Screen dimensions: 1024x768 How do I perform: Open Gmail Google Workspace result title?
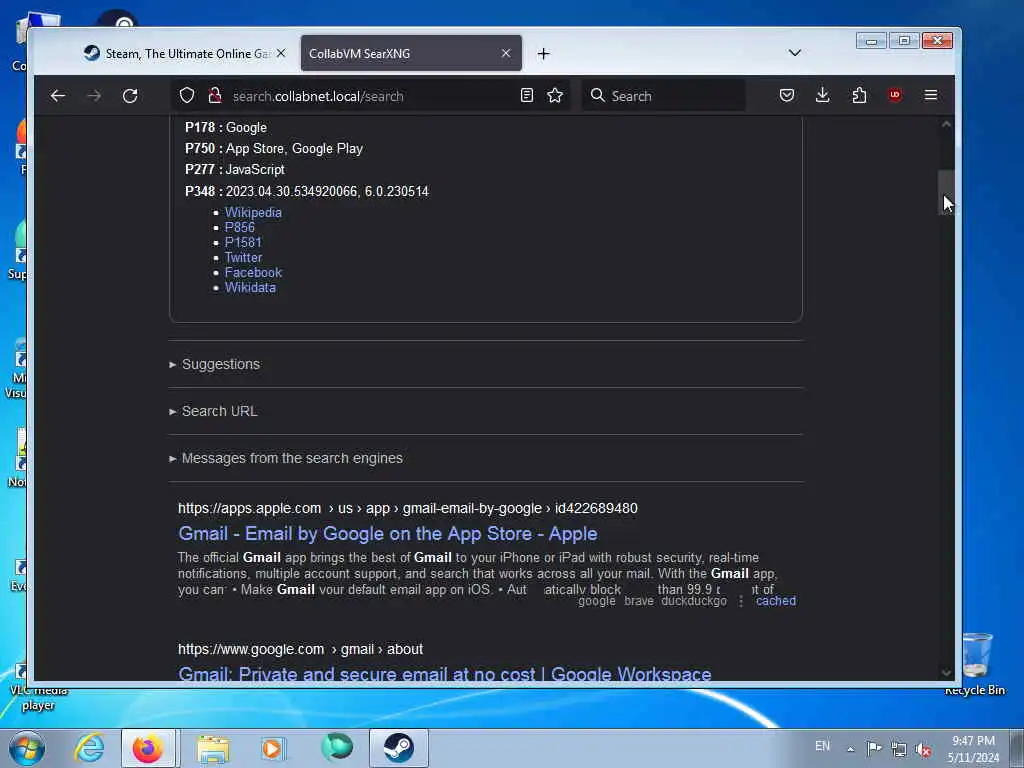(445, 673)
